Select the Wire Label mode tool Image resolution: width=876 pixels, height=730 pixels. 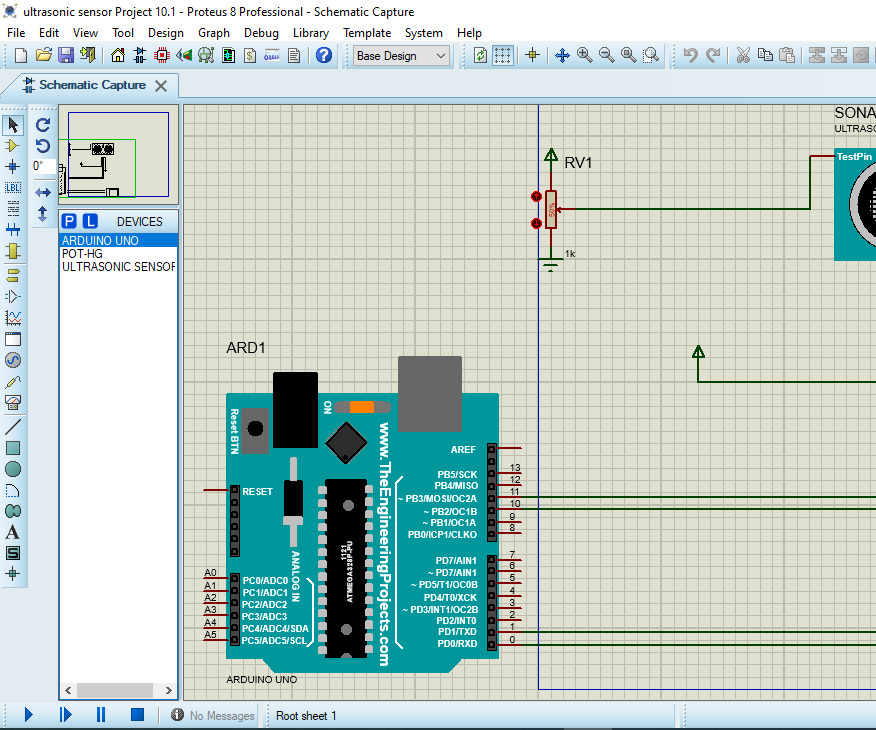[13, 187]
